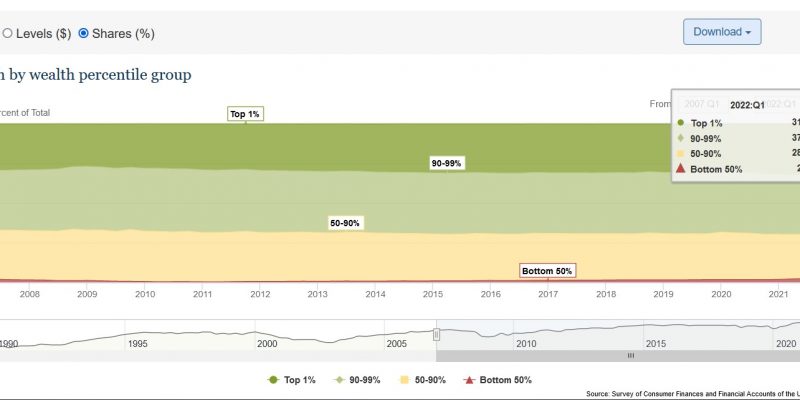Click the 50-90% label on chart
Screen dimensions: 800x400
click(x=344, y=223)
